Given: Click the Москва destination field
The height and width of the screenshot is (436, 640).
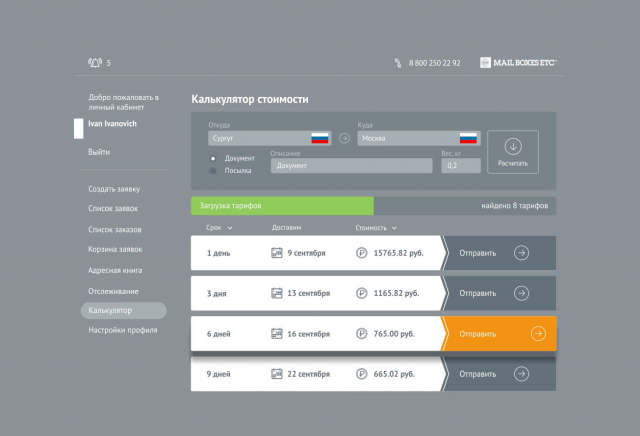Looking at the screenshot, I should (x=419, y=138).
